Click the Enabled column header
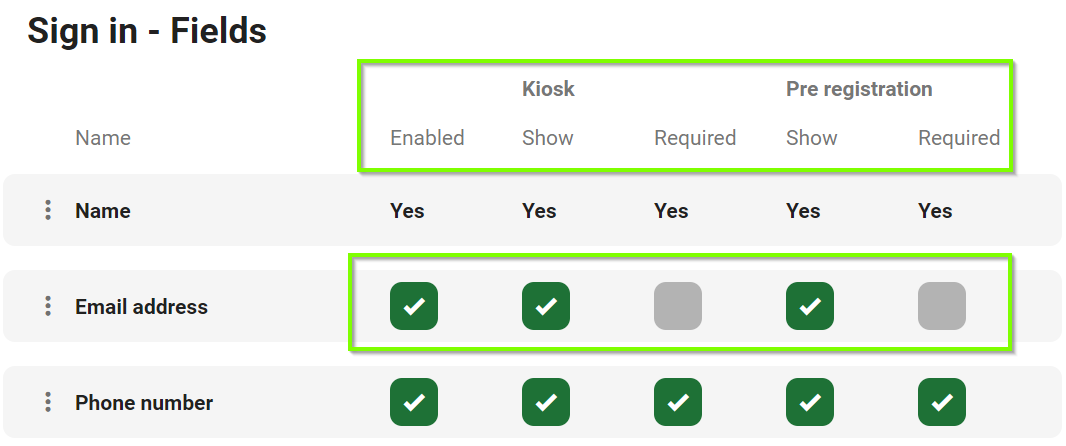1066x446 pixels. pos(427,138)
